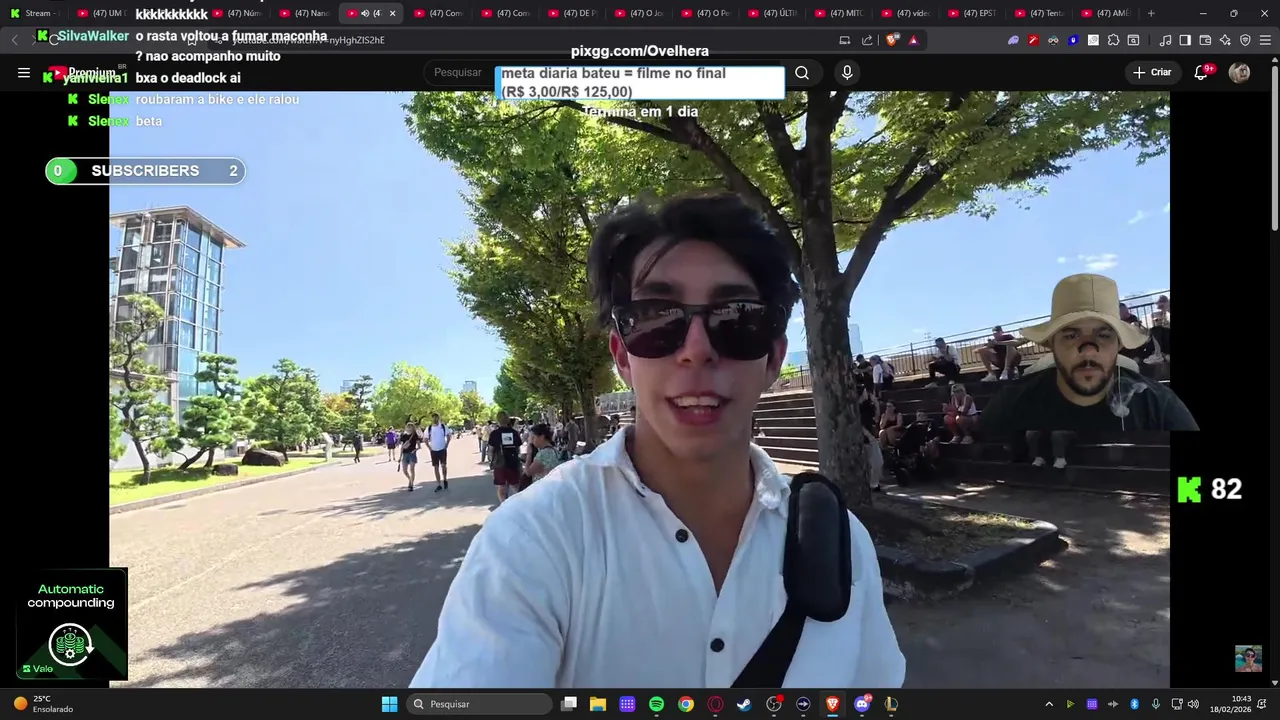This screenshot has height=720, width=1280.
Task: Open volume control in system tray
Action: tap(1193, 704)
